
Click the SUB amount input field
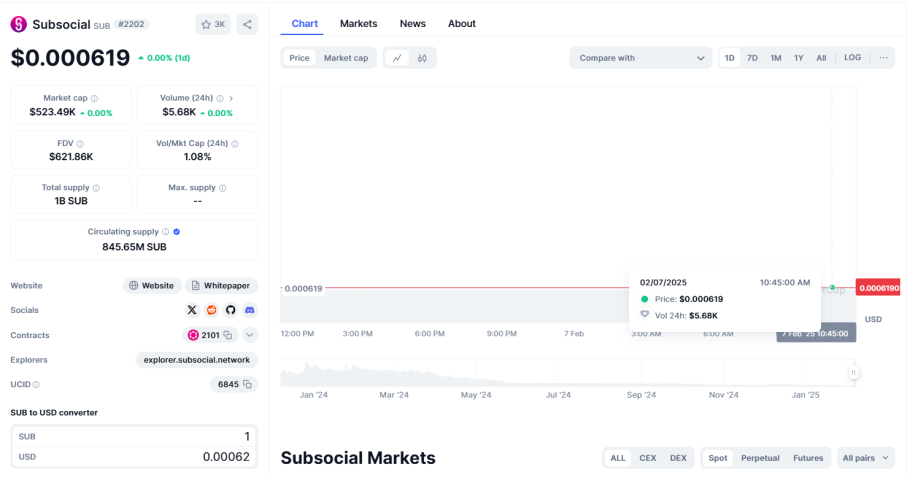click(134, 436)
